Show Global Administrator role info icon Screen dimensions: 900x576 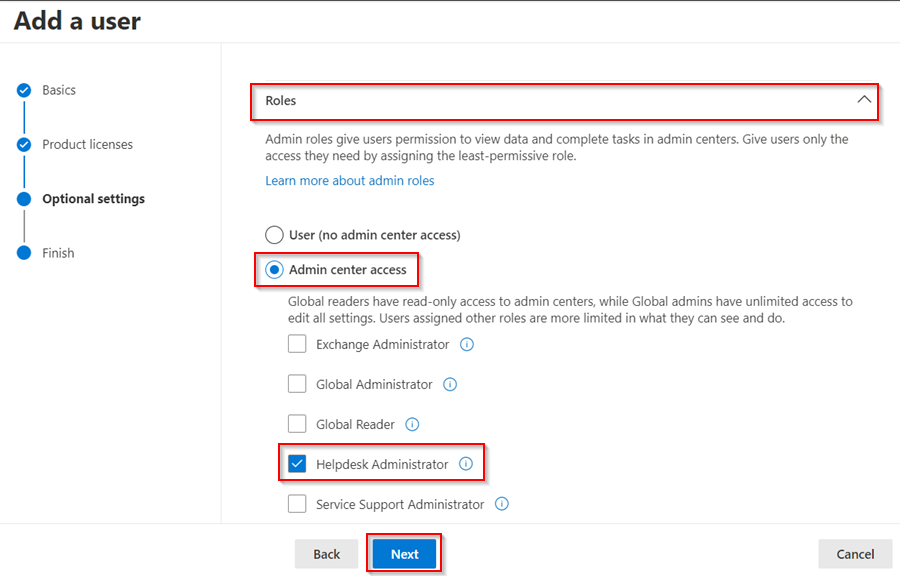pos(450,384)
